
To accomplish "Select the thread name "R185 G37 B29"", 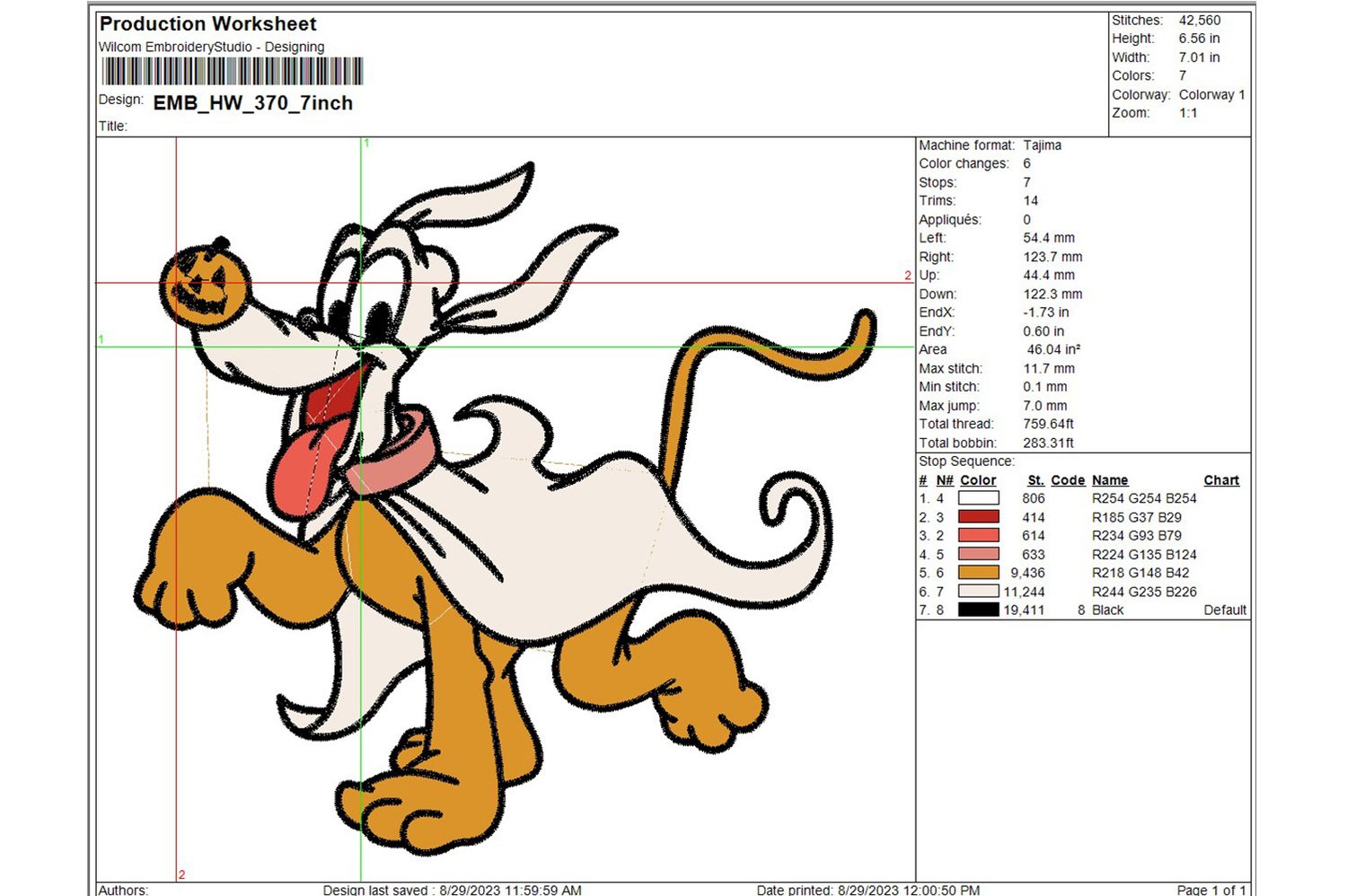I will click(x=1137, y=517).
